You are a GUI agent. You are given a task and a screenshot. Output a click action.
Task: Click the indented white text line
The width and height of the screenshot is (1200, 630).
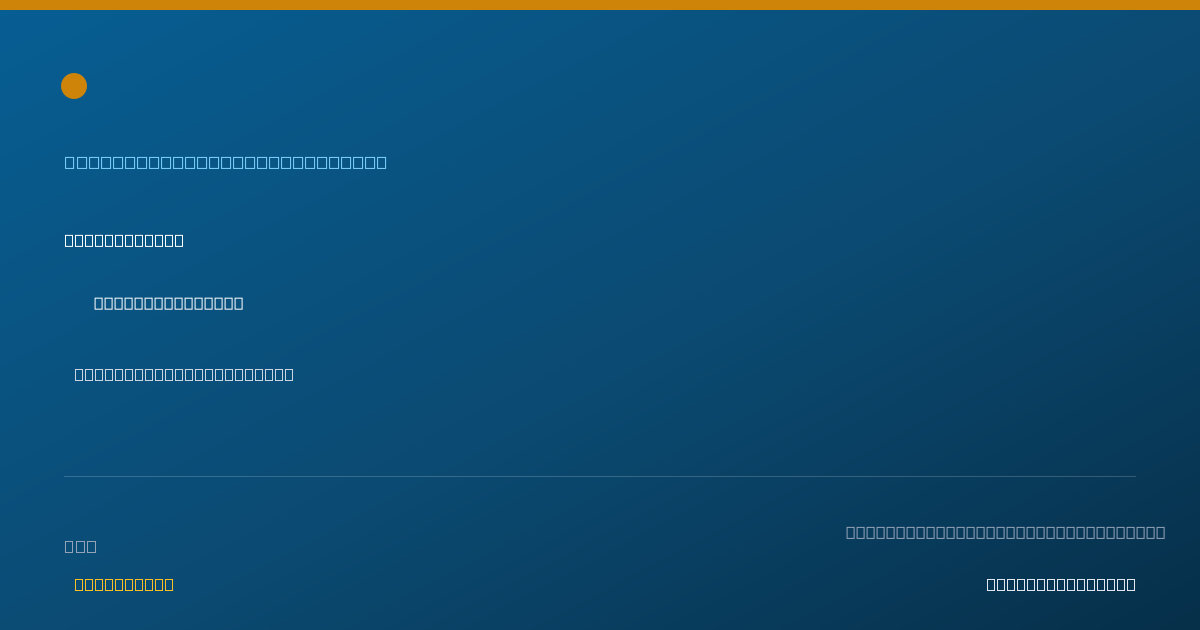click(x=169, y=303)
